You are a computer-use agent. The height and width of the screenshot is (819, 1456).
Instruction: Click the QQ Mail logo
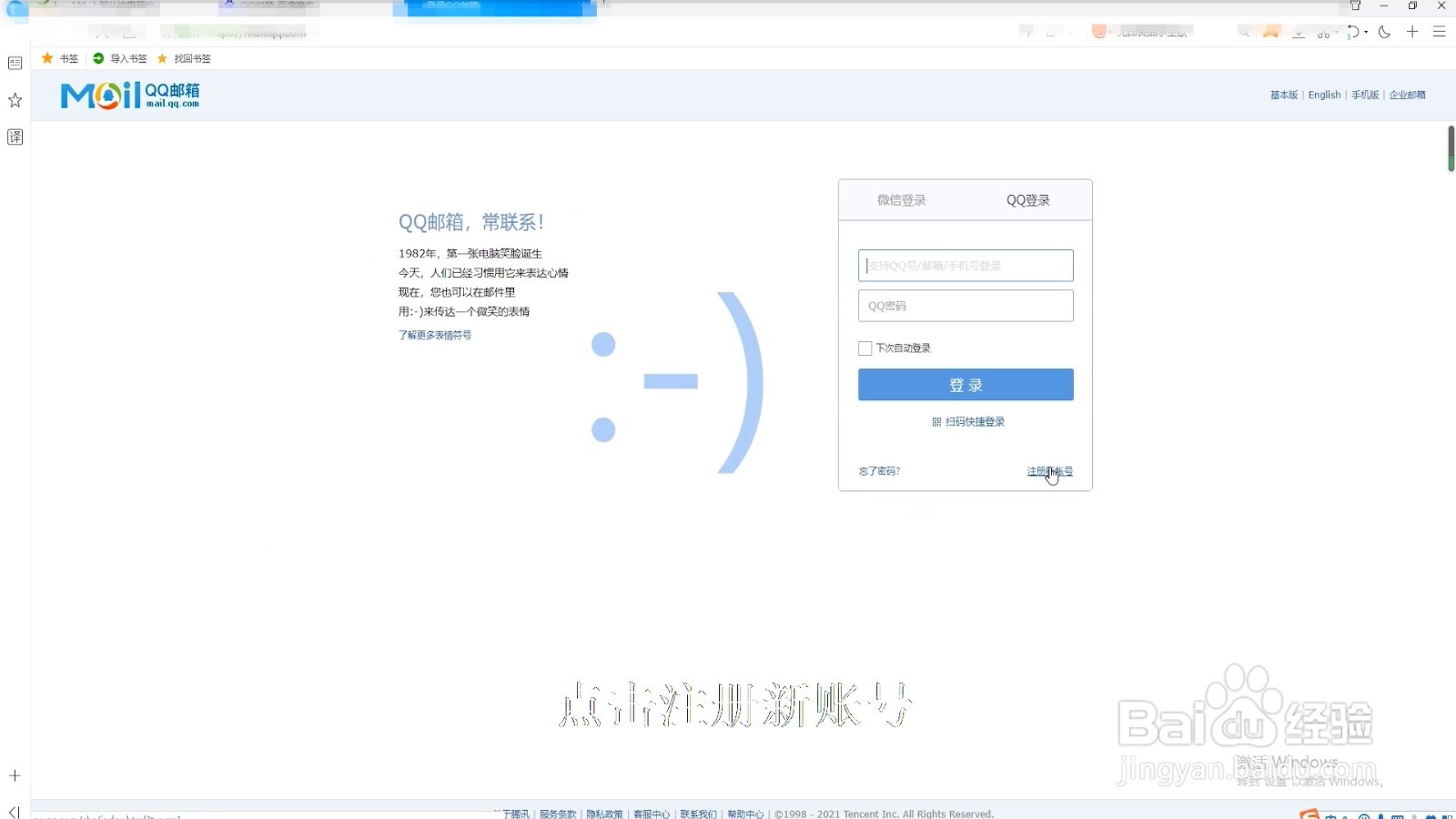[130, 95]
